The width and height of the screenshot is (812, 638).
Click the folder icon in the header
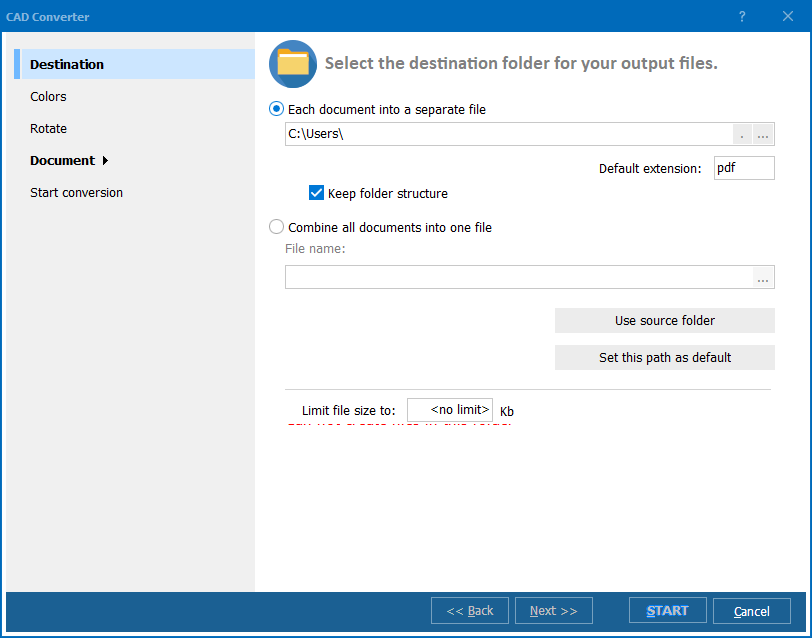293,64
